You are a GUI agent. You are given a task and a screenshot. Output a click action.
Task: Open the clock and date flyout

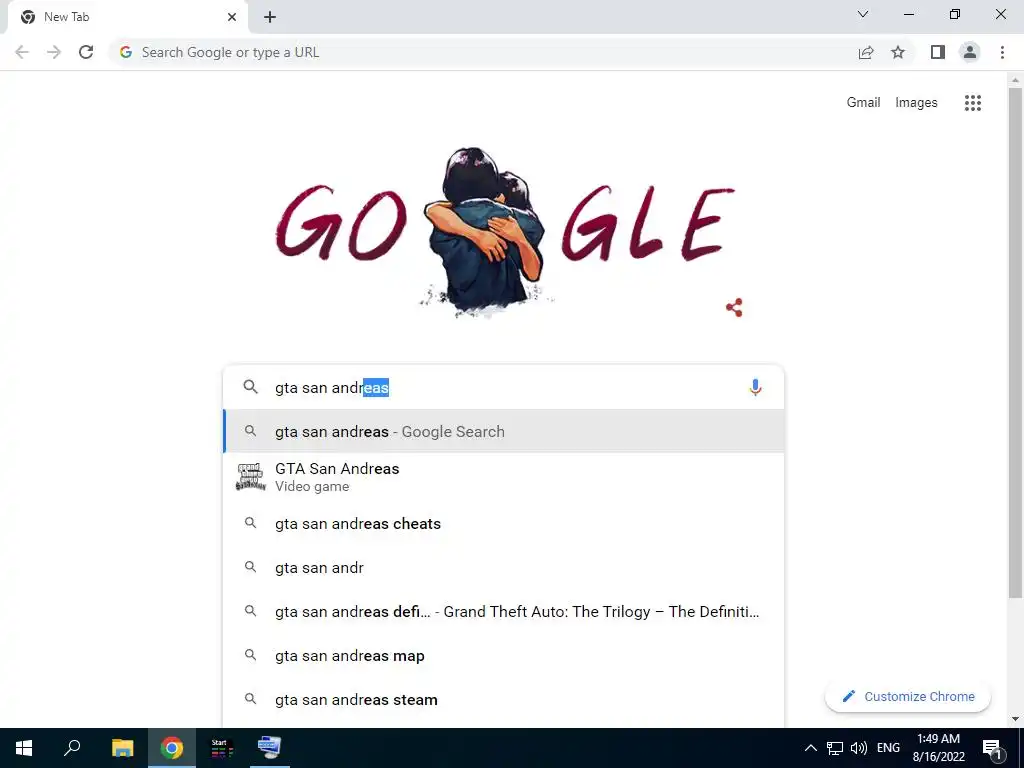938,748
